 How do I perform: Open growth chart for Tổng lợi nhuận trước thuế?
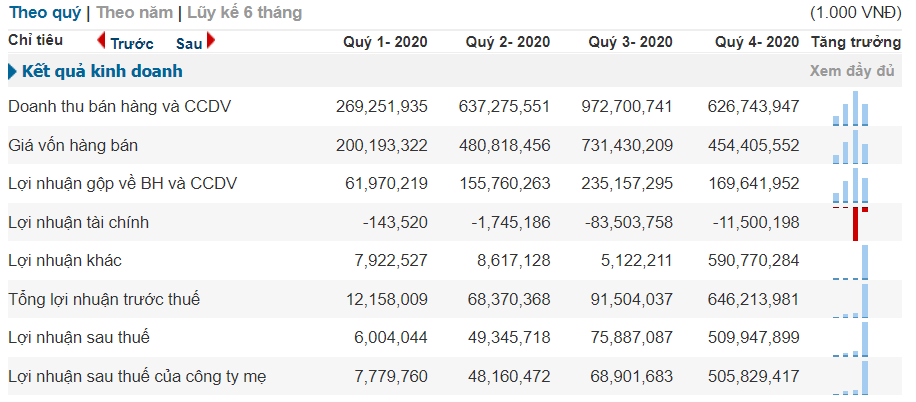[851, 300]
